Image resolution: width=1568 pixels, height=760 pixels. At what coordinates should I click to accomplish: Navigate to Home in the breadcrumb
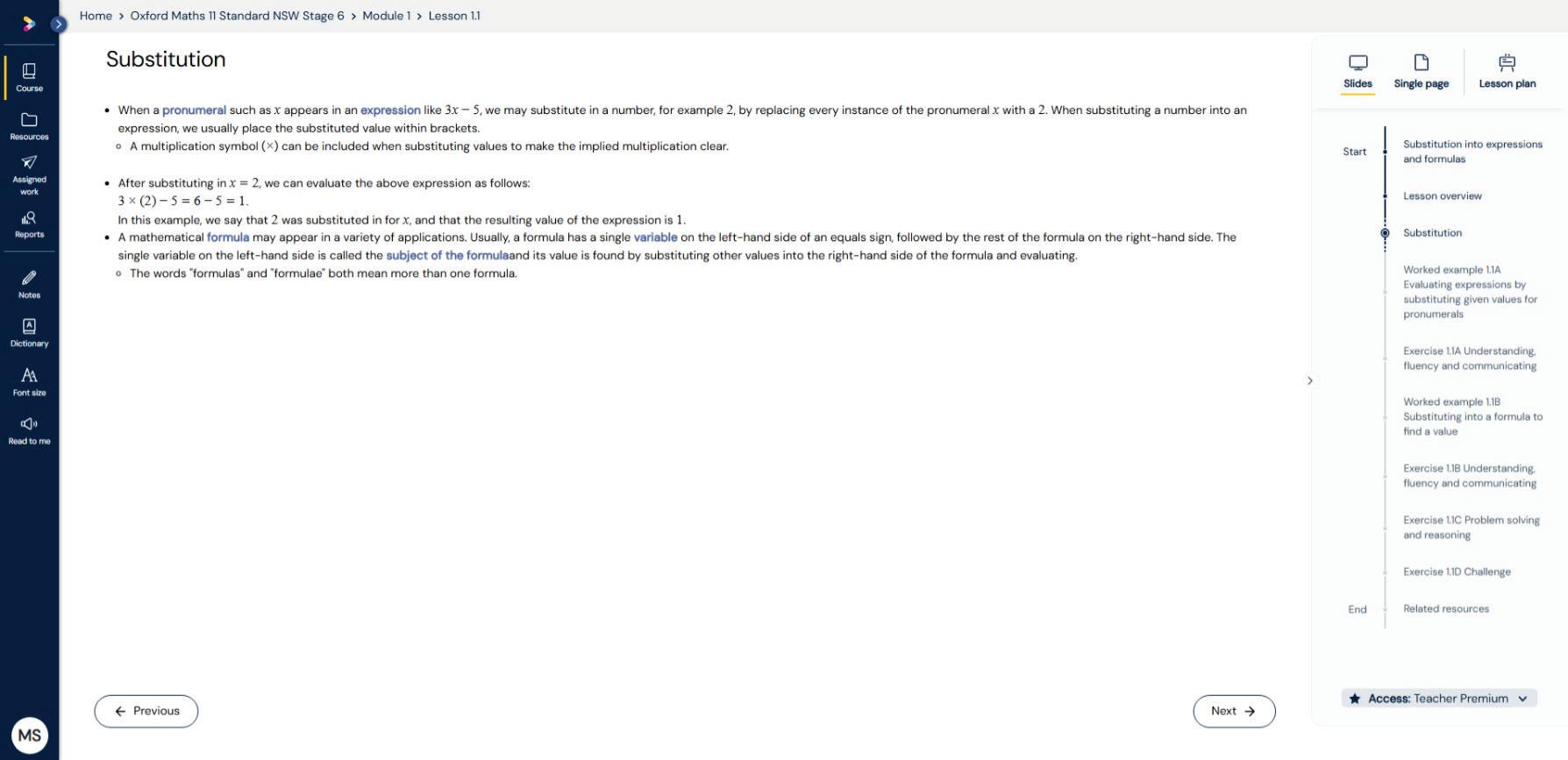[x=96, y=16]
